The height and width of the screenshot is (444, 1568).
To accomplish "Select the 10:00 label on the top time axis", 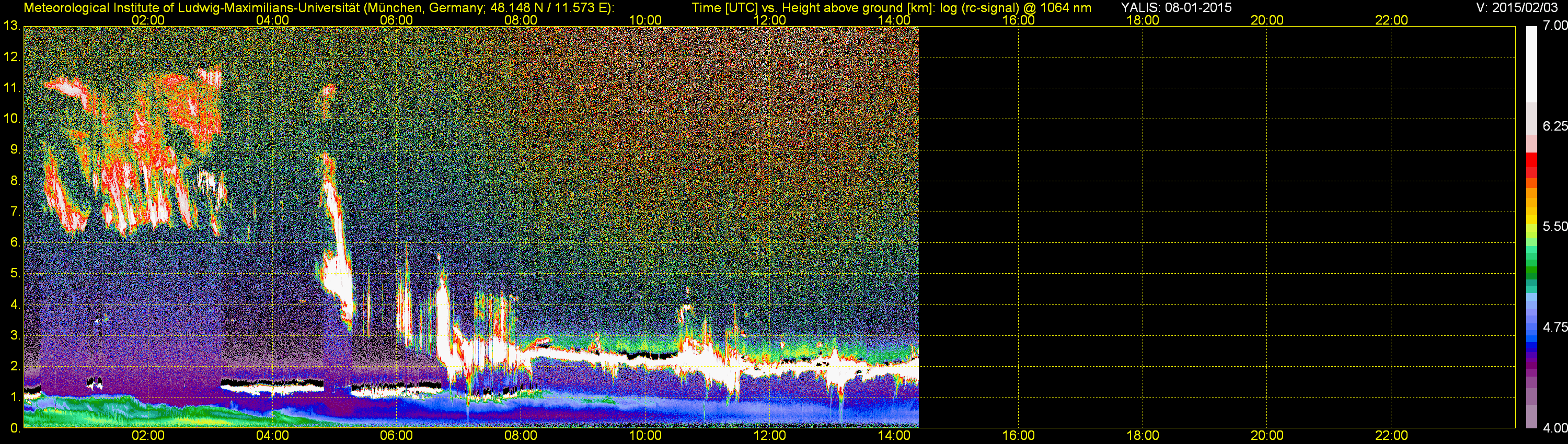I will pyautogui.click(x=645, y=20).
